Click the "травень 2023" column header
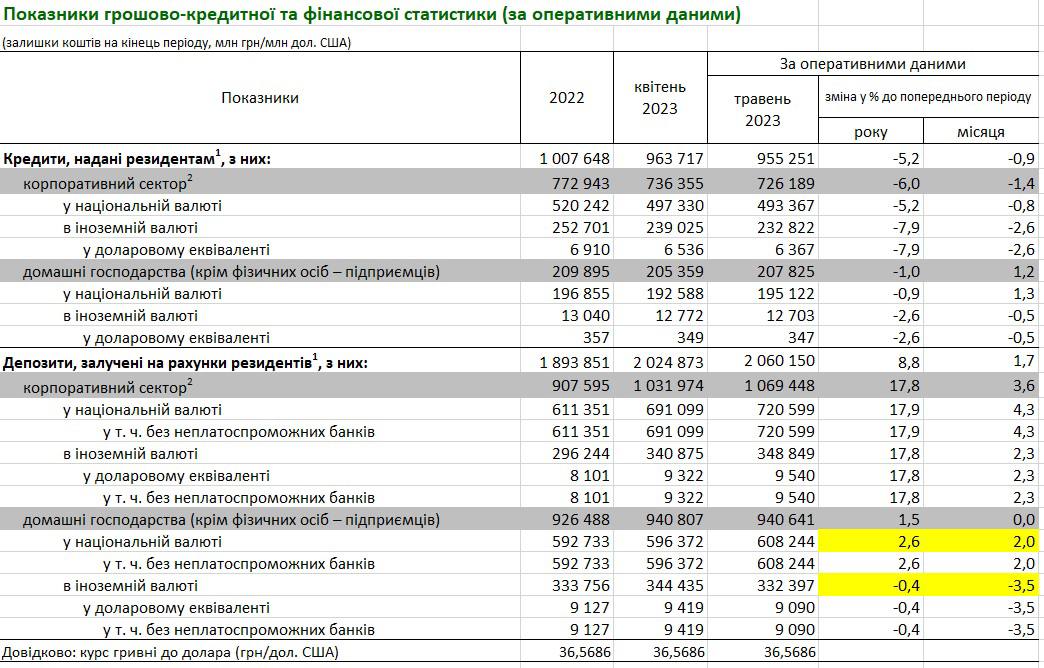 coord(762,109)
